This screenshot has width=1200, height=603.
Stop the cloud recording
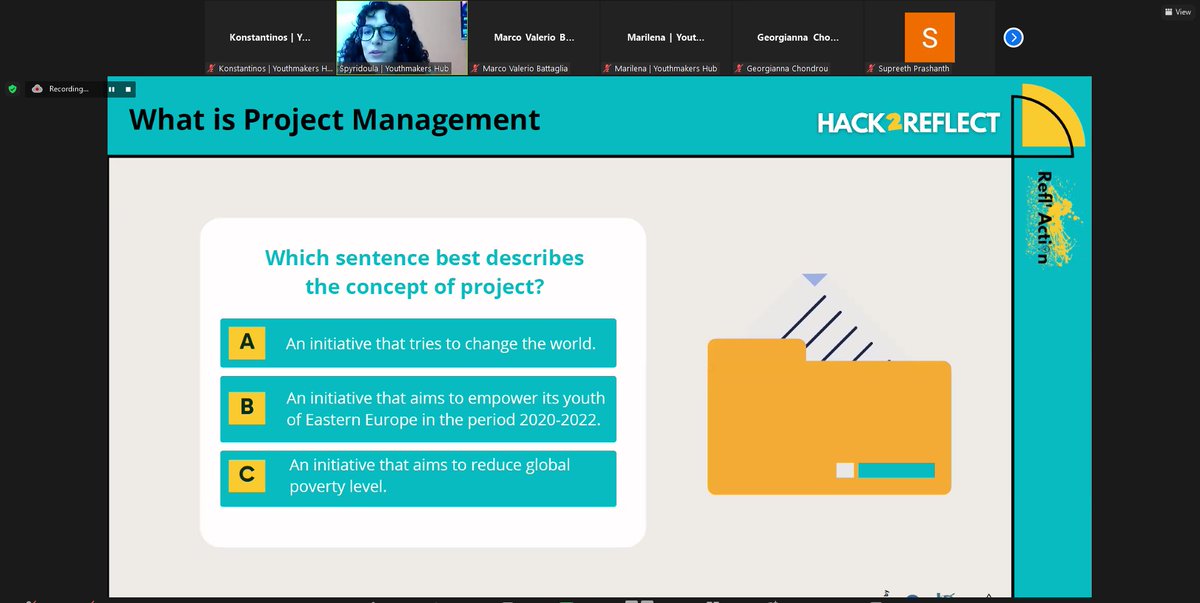(x=127, y=88)
